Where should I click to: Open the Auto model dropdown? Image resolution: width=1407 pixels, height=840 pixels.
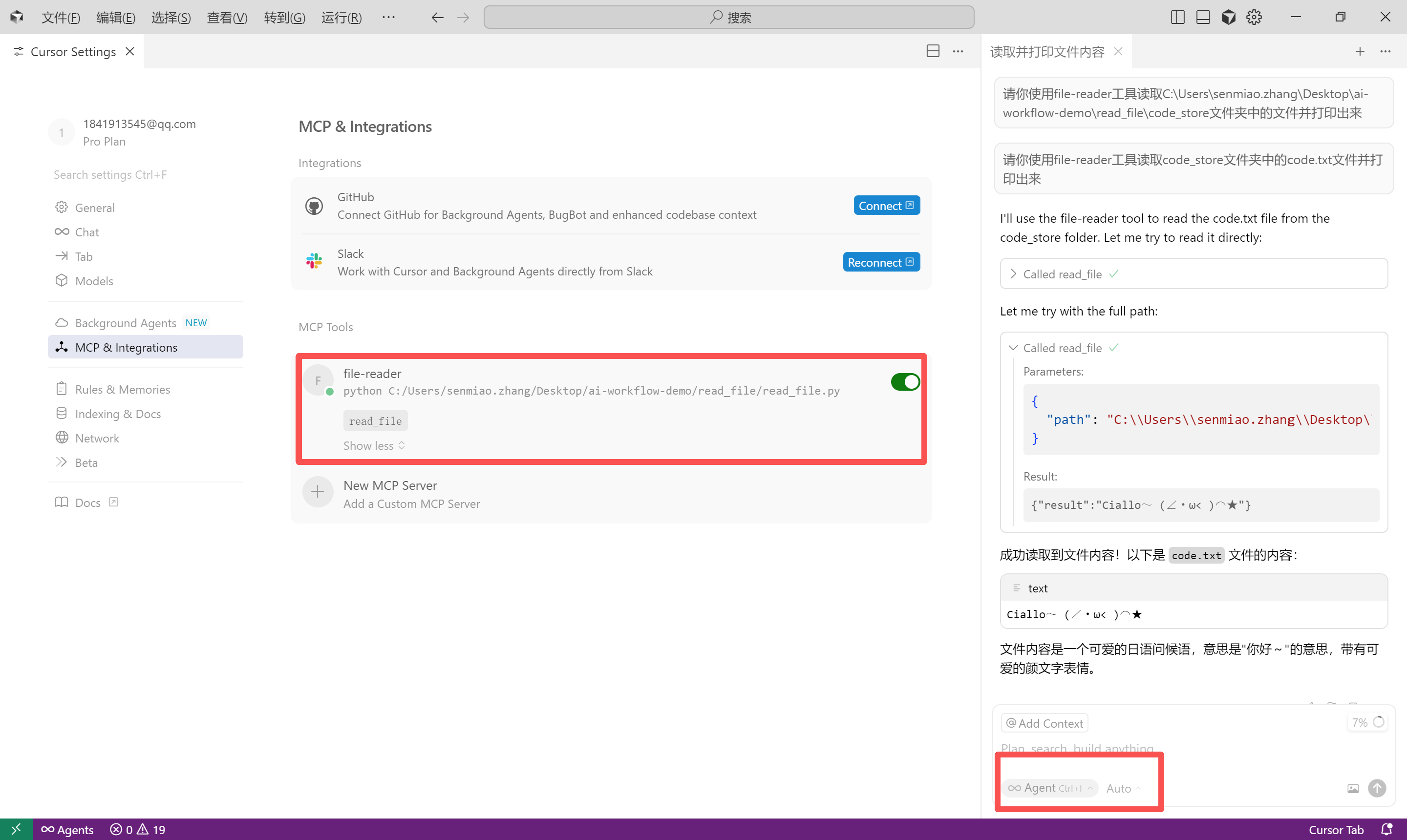[x=1123, y=788]
